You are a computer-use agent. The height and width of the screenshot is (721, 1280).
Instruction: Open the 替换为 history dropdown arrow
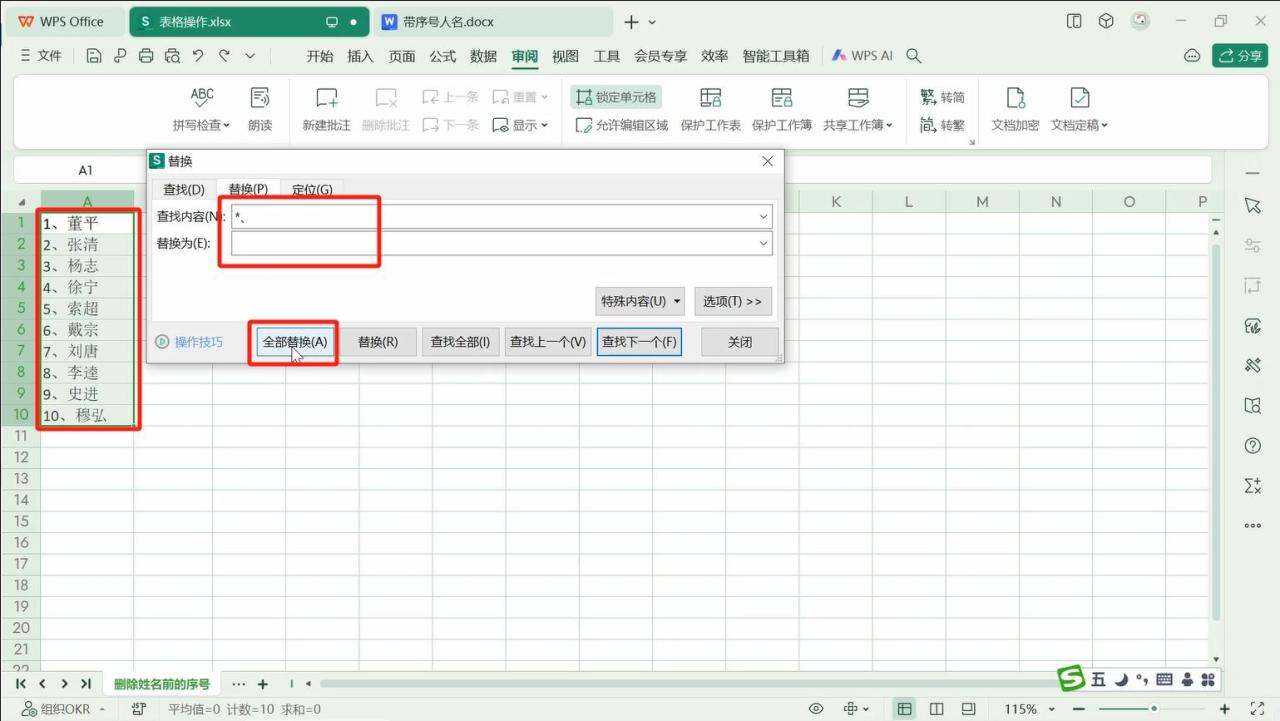click(x=764, y=243)
